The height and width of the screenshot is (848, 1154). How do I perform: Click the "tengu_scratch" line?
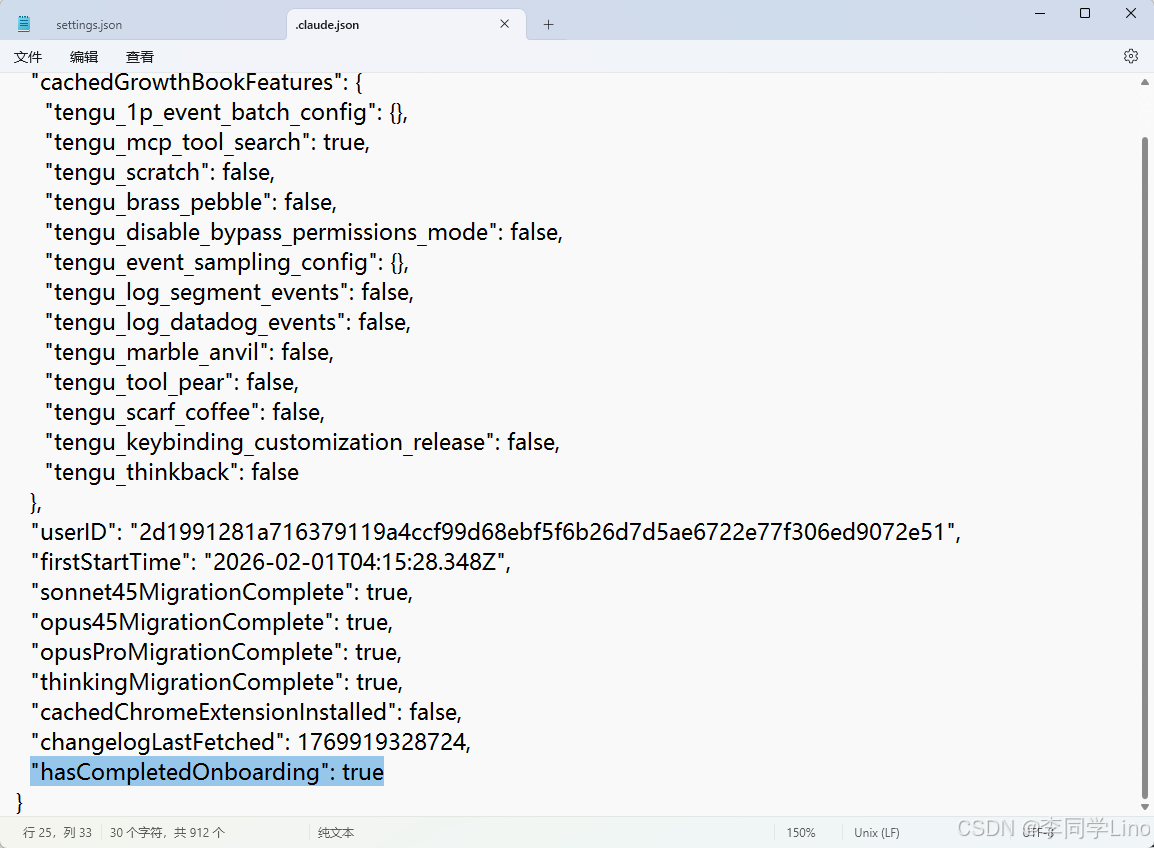coord(160,172)
